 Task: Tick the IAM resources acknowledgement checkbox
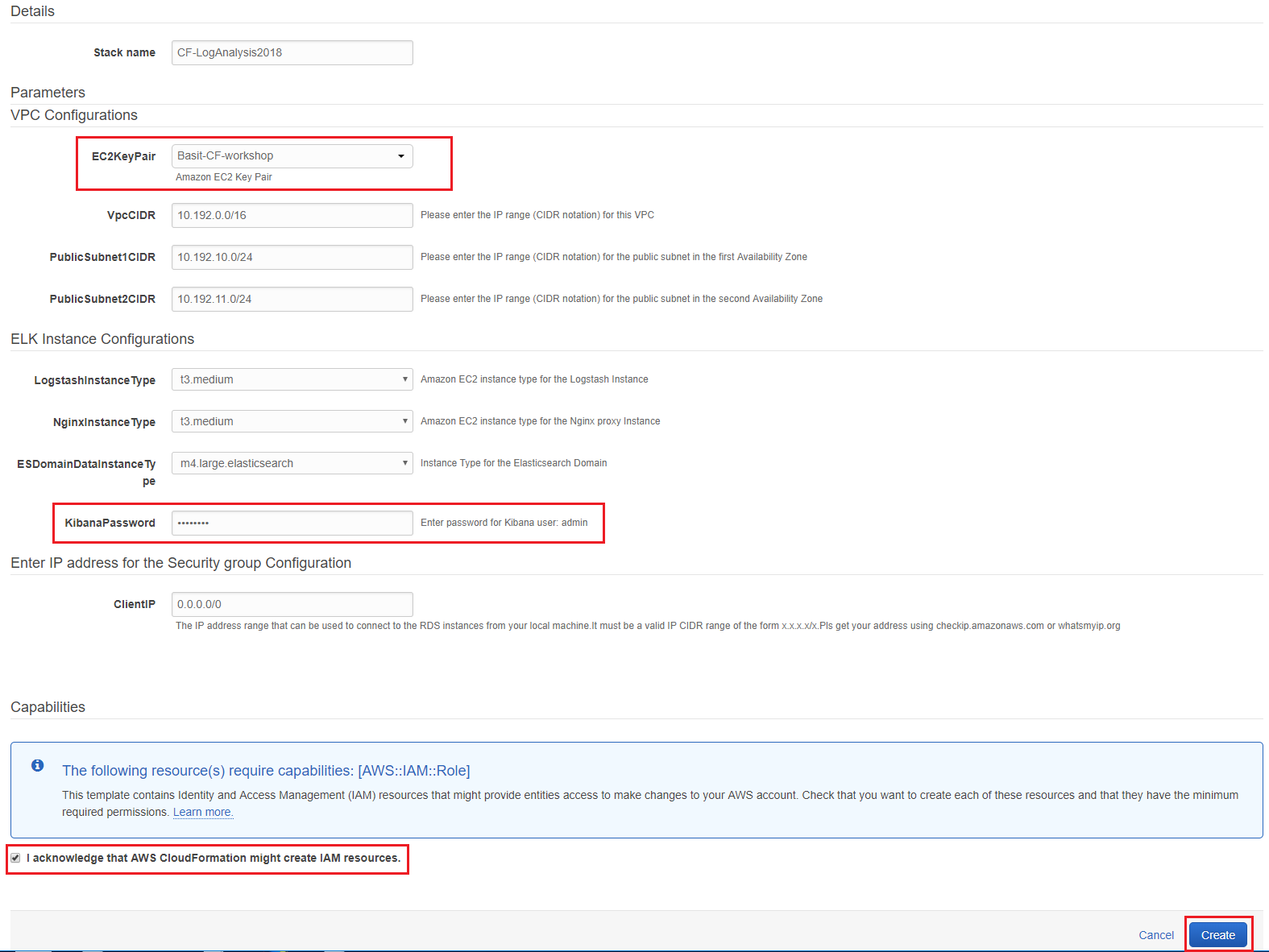point(15,858)
